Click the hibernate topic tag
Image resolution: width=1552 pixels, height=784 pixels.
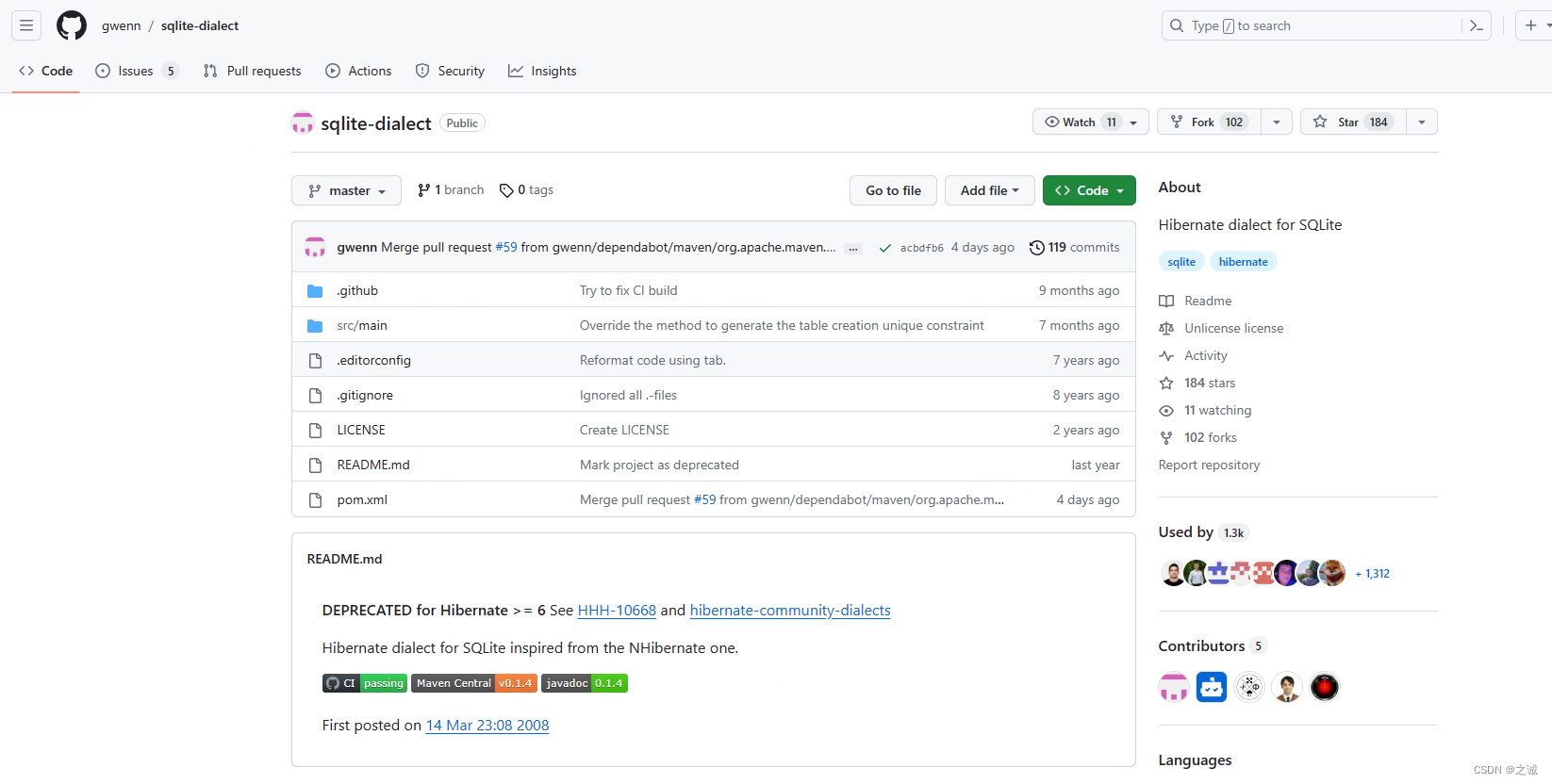(1243, 262)
